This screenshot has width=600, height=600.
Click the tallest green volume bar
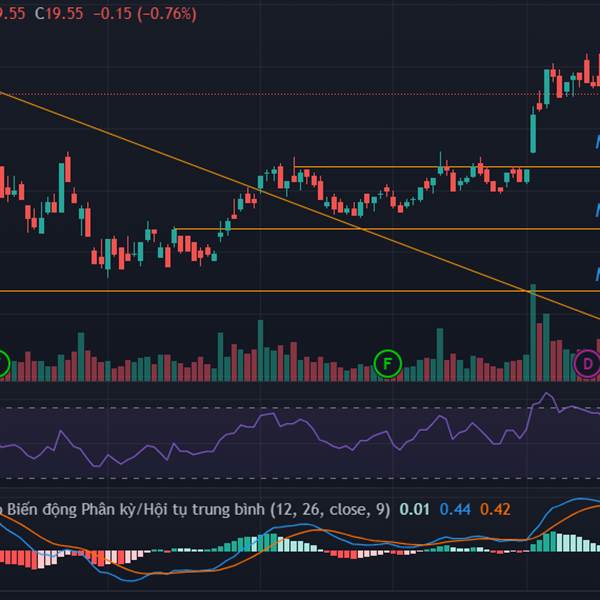point(533,333)
